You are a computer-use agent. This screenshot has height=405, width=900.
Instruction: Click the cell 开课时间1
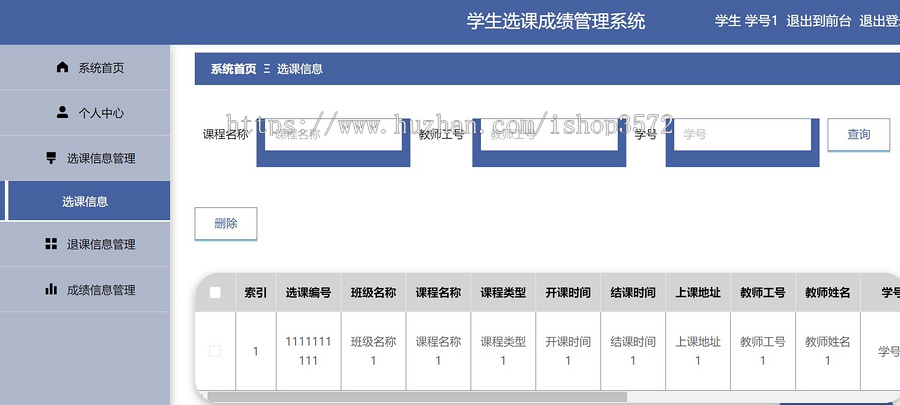click(568, 351)
